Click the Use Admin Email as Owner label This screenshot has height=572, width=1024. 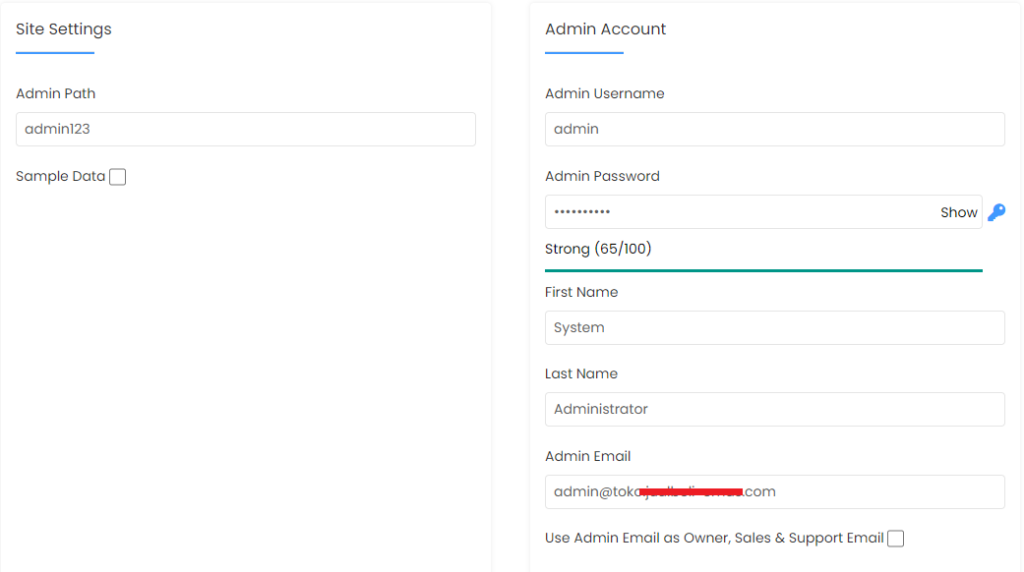pyautogui.click(x=714, y=538)
